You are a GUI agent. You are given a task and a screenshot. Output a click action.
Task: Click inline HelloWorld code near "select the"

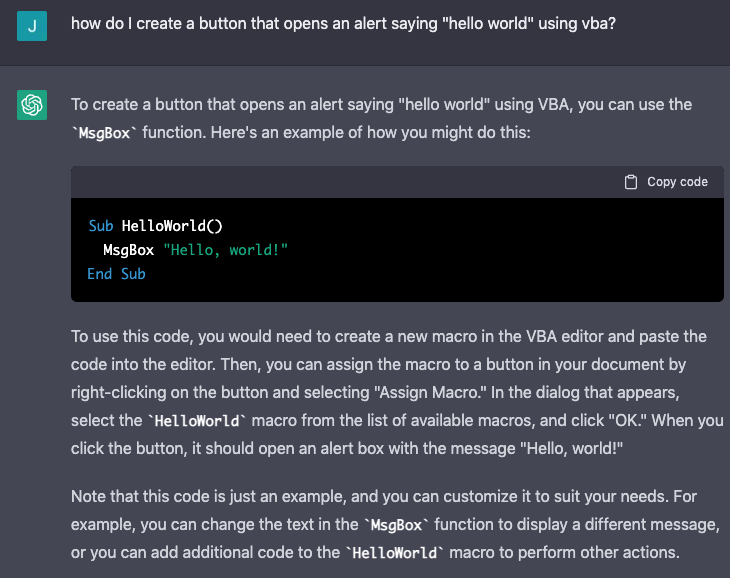[197, 421]
